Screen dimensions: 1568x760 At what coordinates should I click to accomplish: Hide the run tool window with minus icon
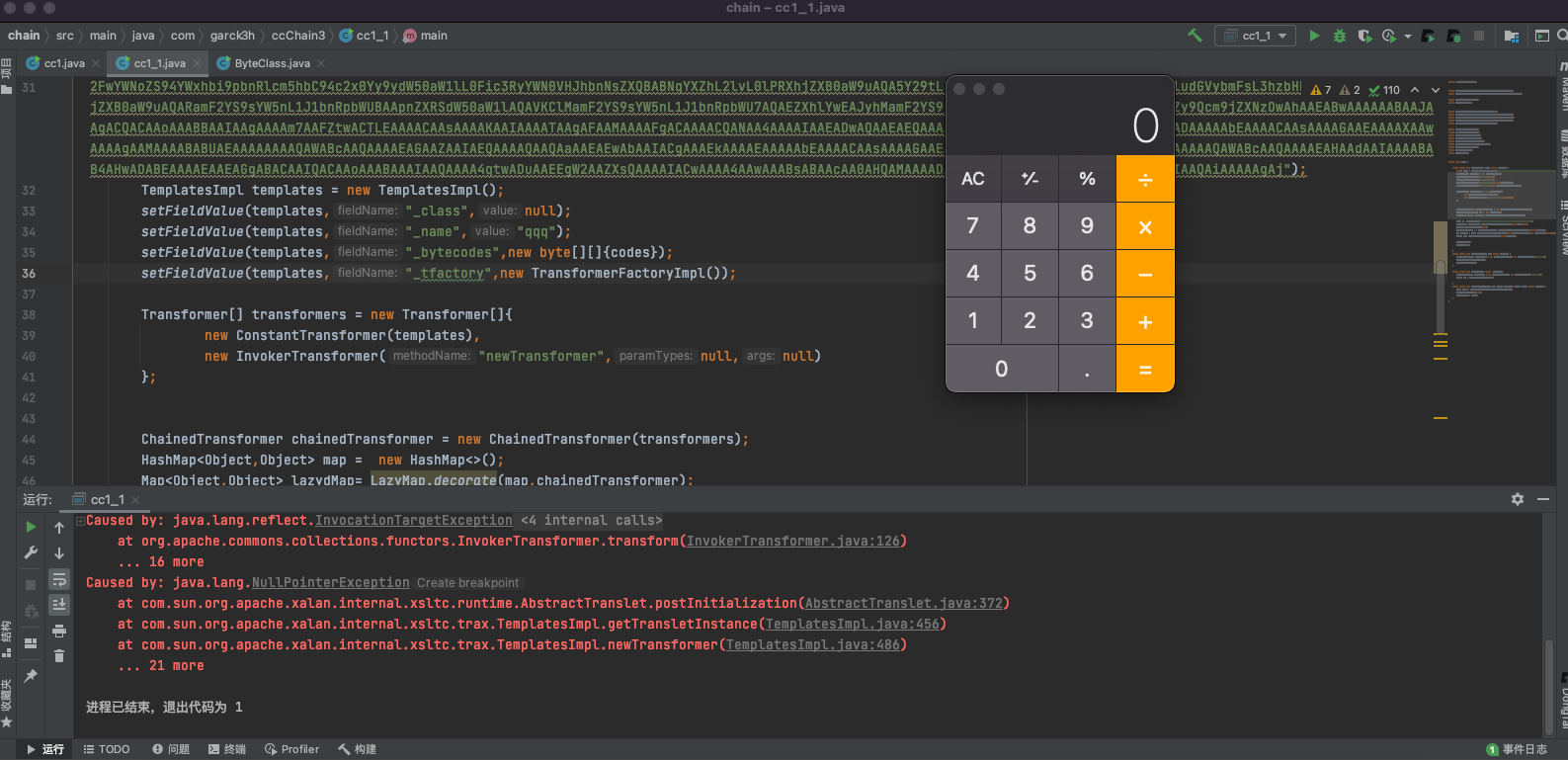[x=1543, y=499]
